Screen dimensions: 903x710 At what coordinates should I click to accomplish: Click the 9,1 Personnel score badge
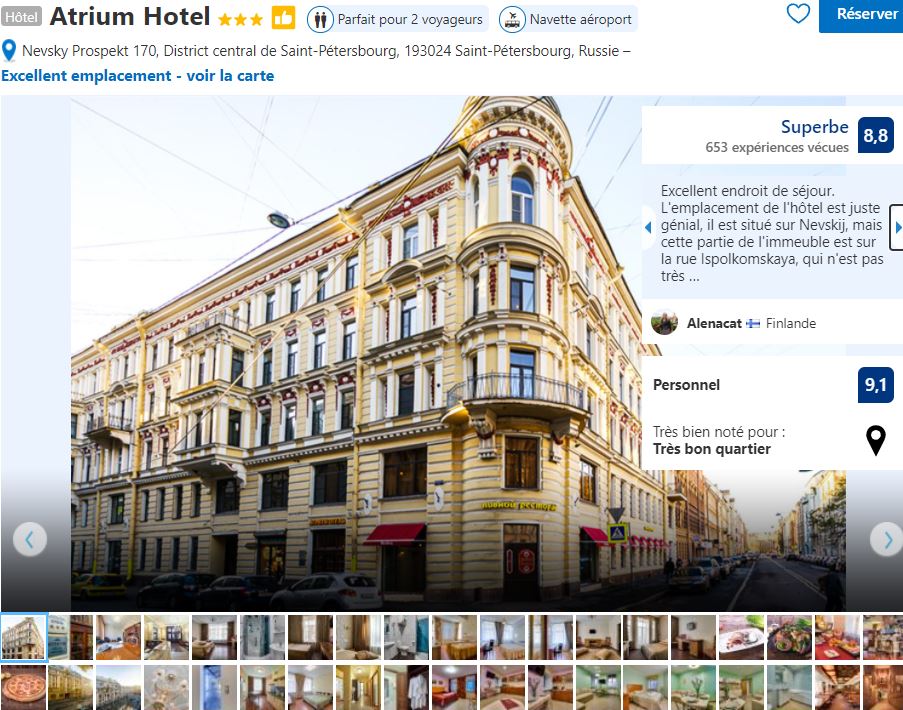(x=875, y=385)
